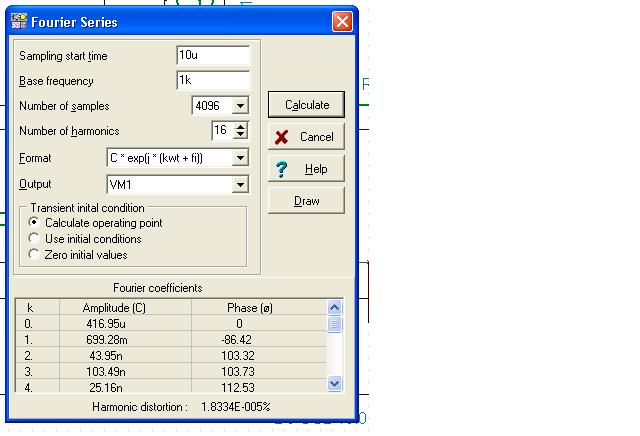640x436 pixels.
Task: Click the k column header
Action: pos(38,307)
